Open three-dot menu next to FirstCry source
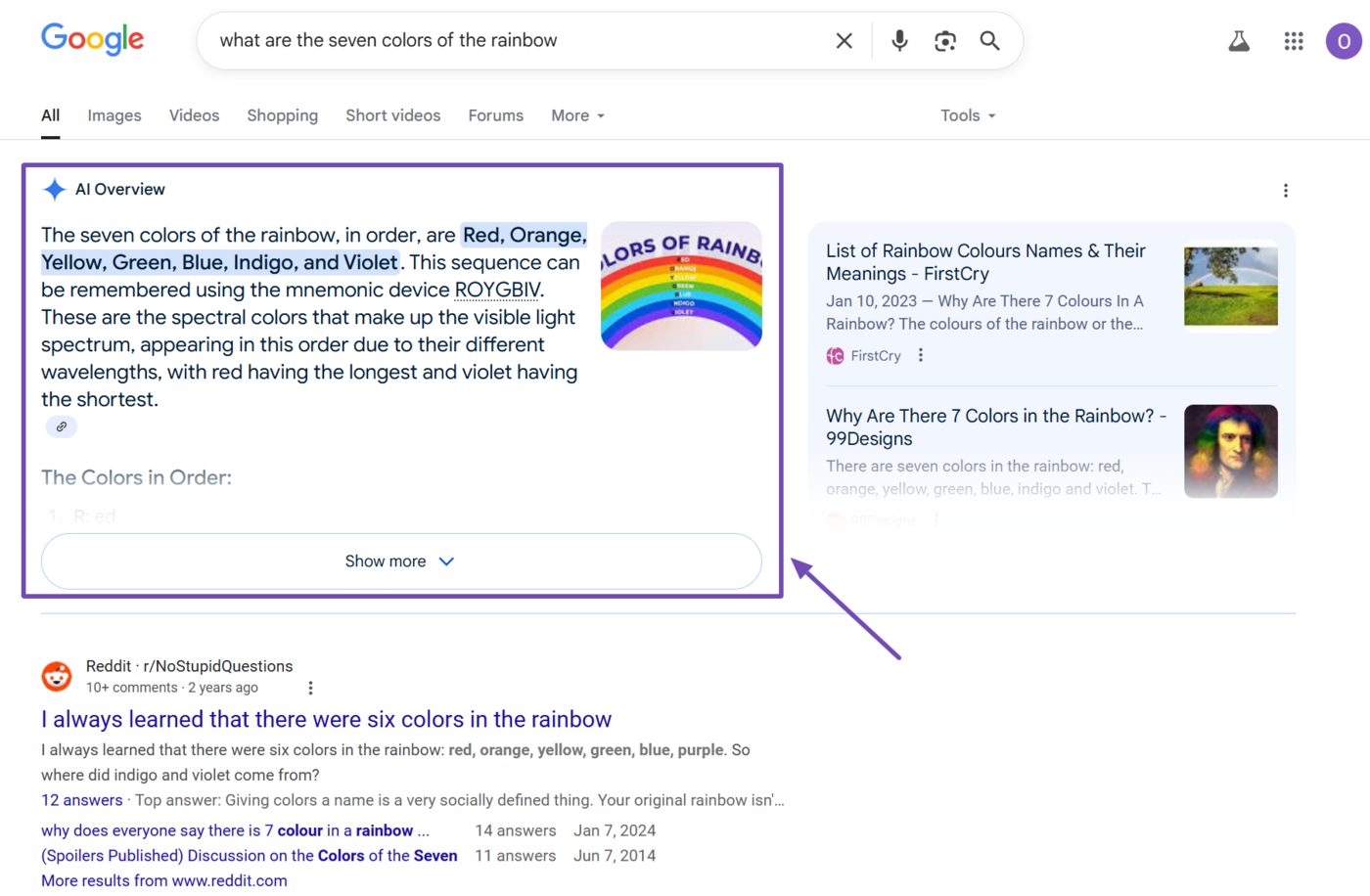 [921, 356]
